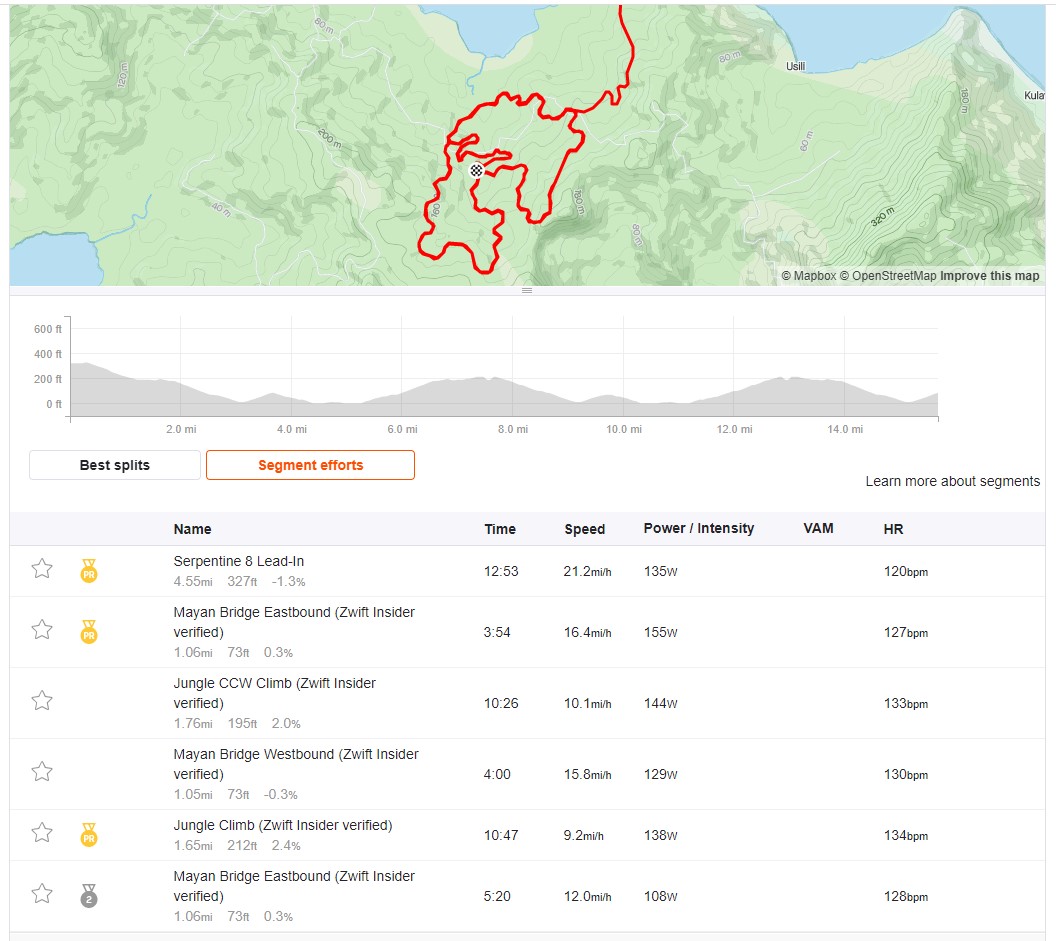The height and width of the screenshot is (941, 1056).
Task: Star the 3:54 Mayan Bridge Eastbound effort
Action: coord(42,630)
